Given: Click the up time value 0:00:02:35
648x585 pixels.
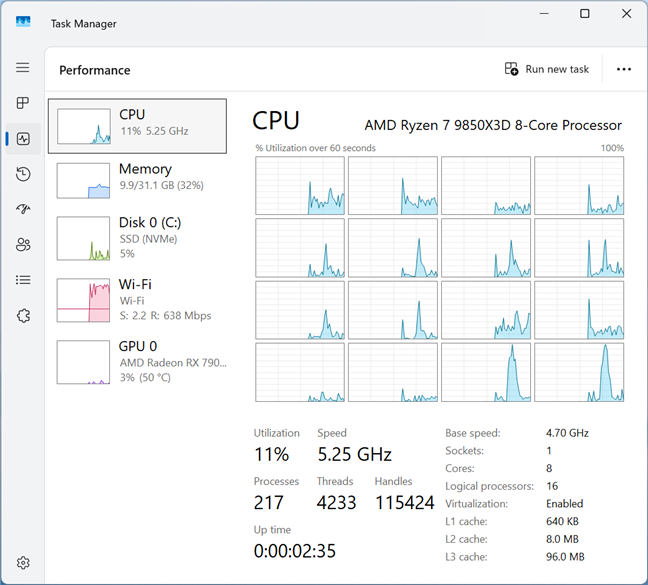Looking at the screenshot, I should 295,551.
